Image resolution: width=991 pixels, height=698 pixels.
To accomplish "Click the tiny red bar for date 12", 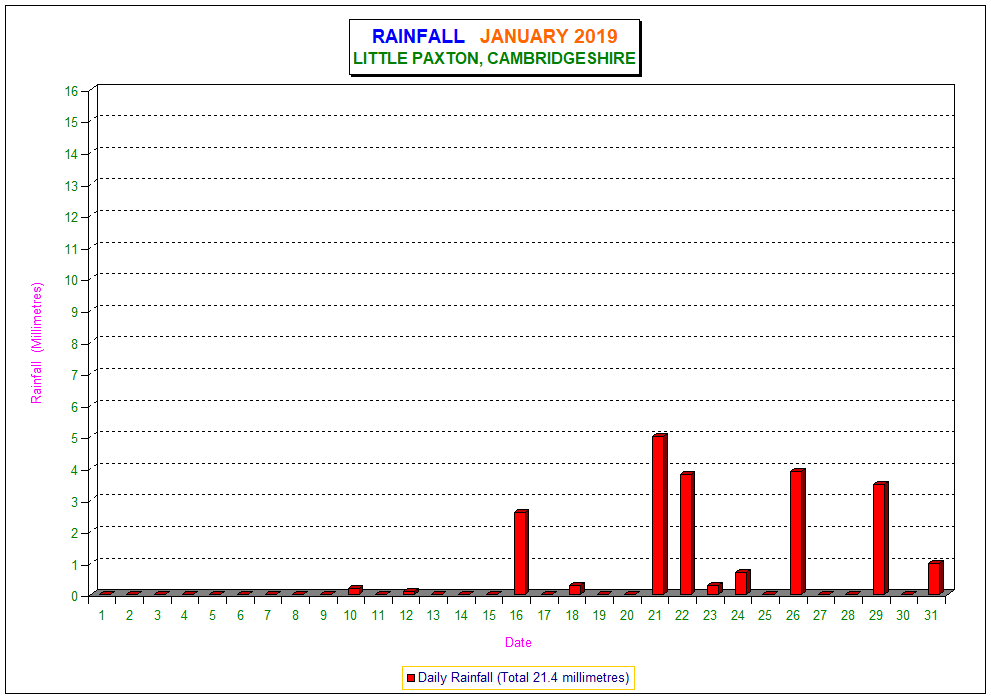I will click(410, 592).
